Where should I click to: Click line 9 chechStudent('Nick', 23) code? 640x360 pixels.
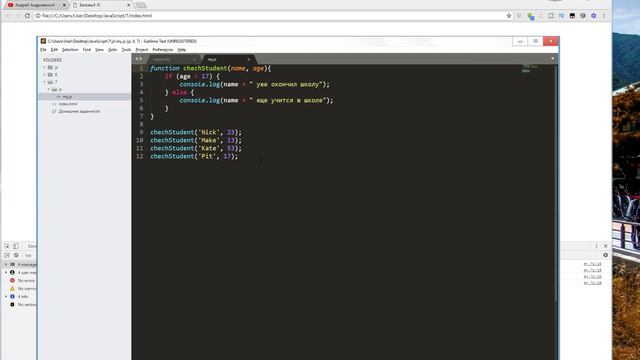pyautogui.click(x=196, y=132)
